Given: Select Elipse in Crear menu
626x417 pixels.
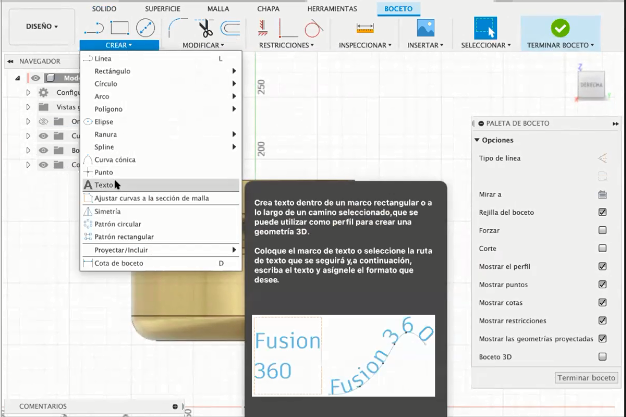Looking at the screenshot, I should [x=161, y=121].
